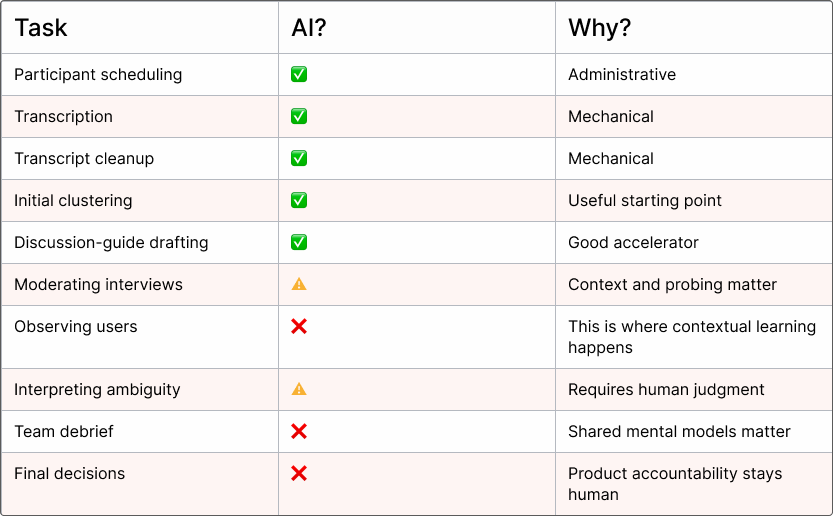Viewport: 833px width, 516px height.
Task: Click Shared mental models matter cell
Action: [x=694, y=432]
